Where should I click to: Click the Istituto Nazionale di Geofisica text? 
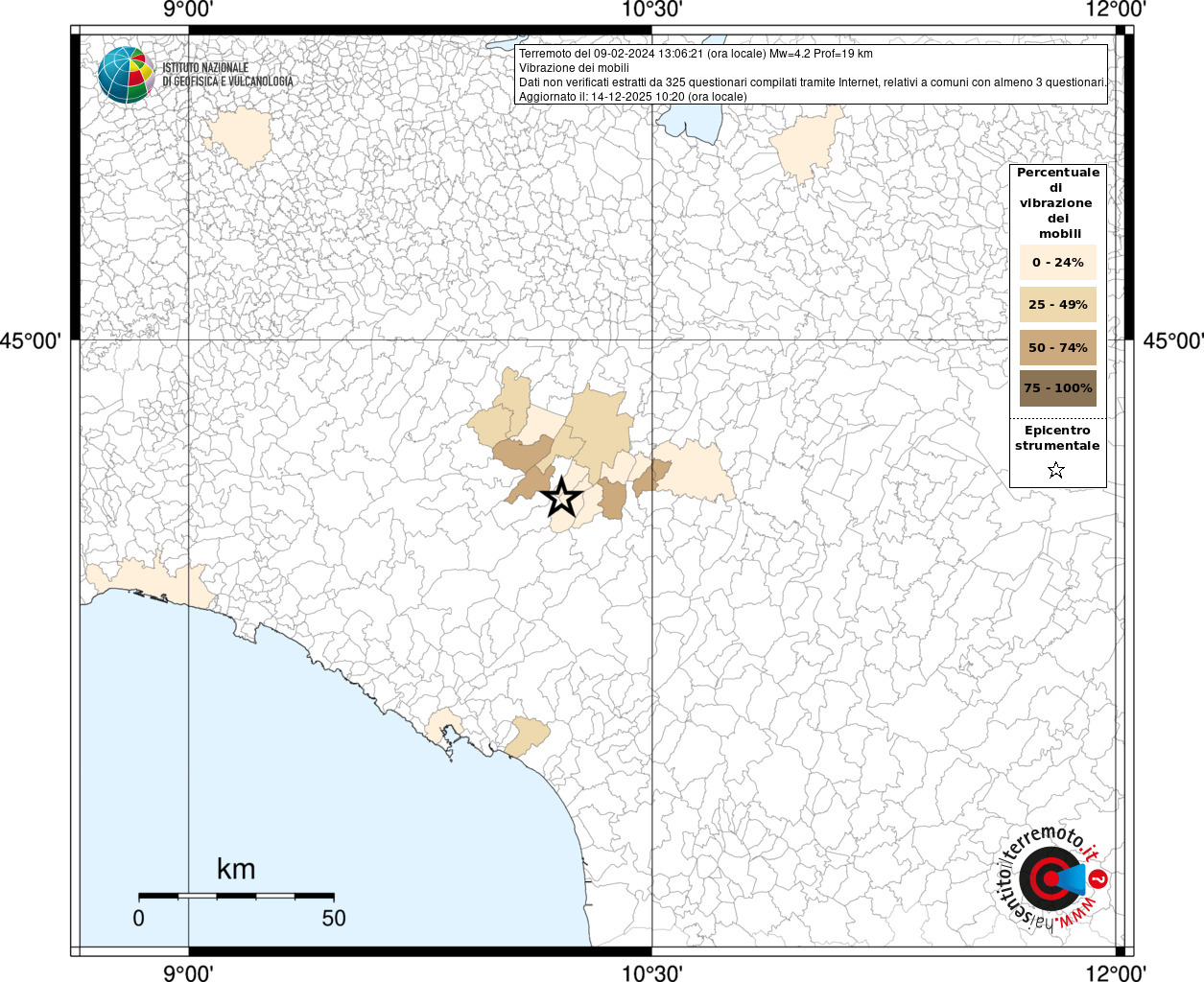coord(227,75)
